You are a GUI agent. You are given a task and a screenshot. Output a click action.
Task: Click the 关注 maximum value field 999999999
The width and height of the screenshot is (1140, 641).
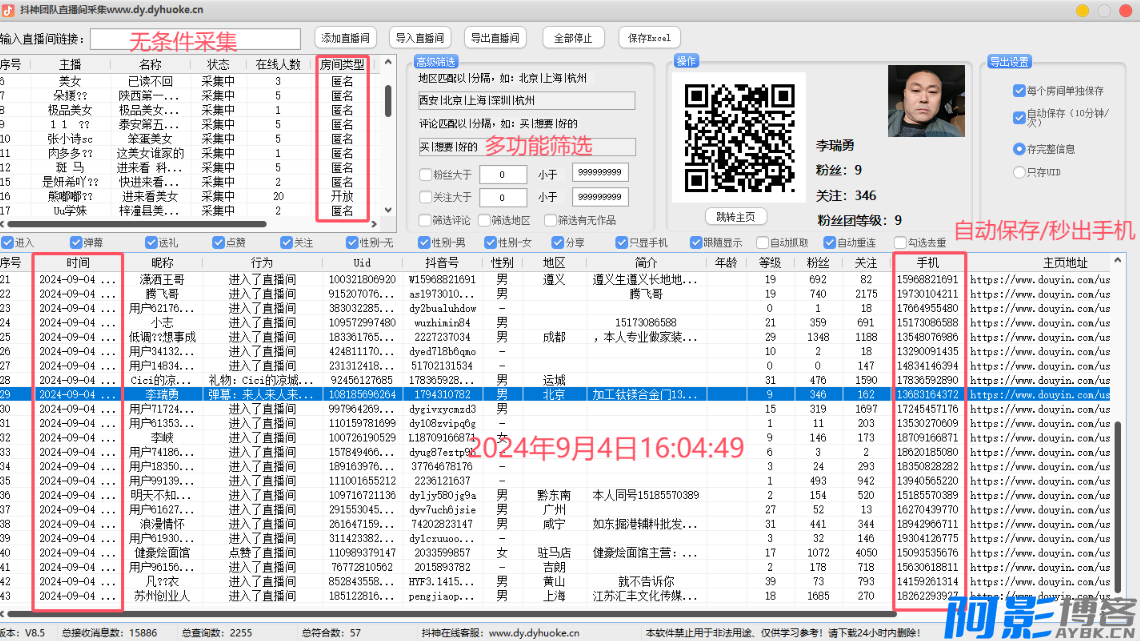point(600,197)
